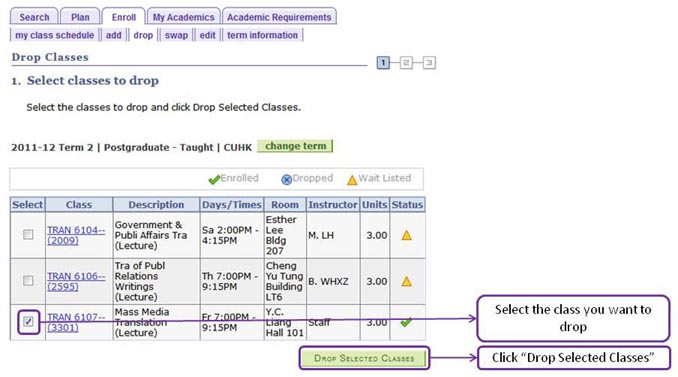Go to my class schedule subtab
This screenshot has height=377, width=678.
pos(54,35)
